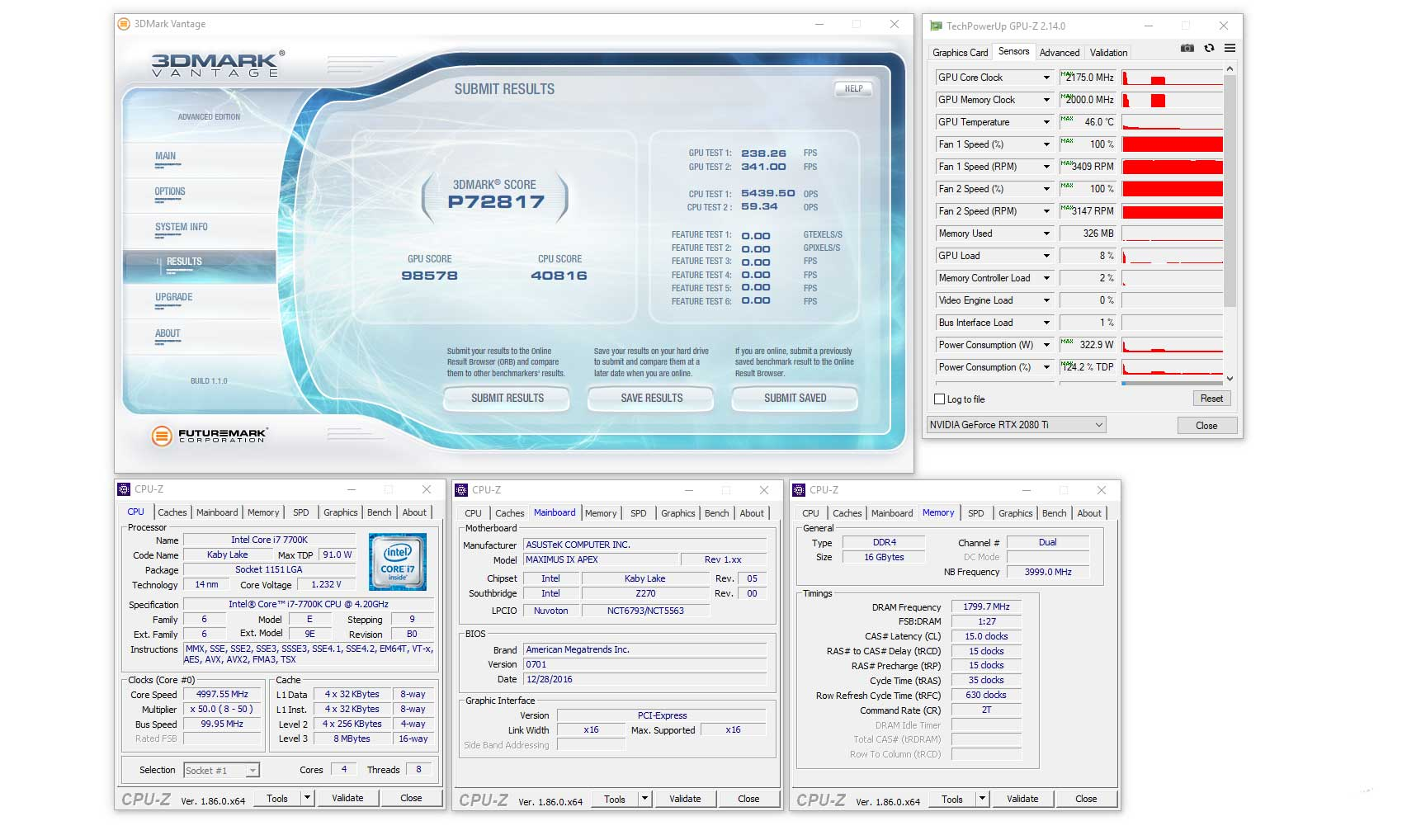Click the 3DMark Vantage title bar icon
The width and height of the screenshot is (1402, 840).
122,24
